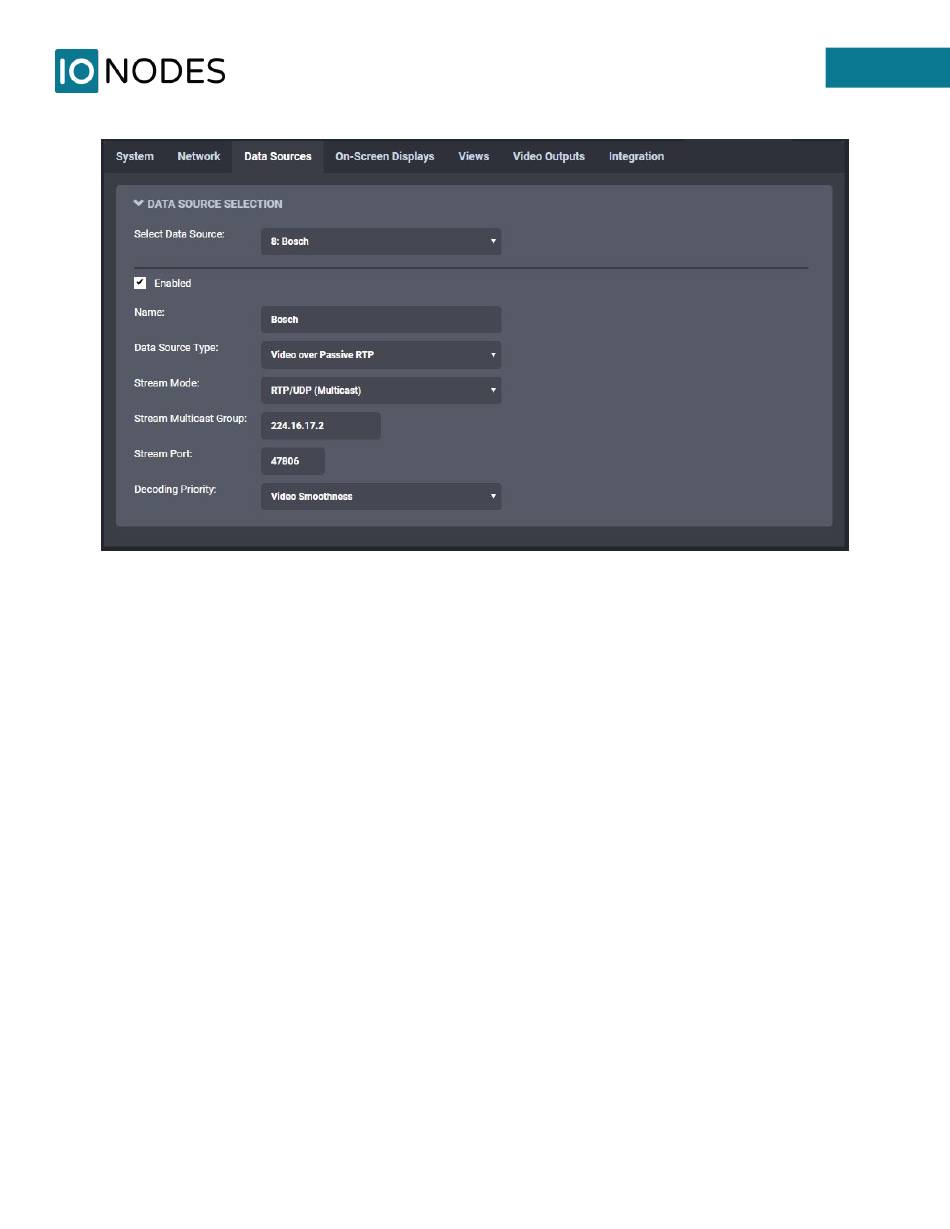The width and height of the screenshot is (950, 1229).
Task: Click the 'Enabled' checkbox label
Action: pos(172,283)
